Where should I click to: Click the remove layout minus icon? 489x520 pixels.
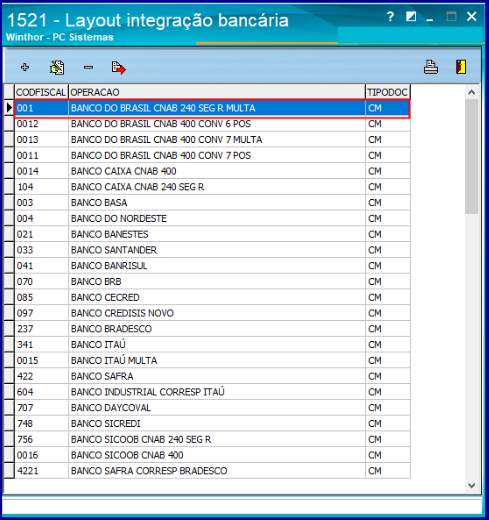(88, 67)
